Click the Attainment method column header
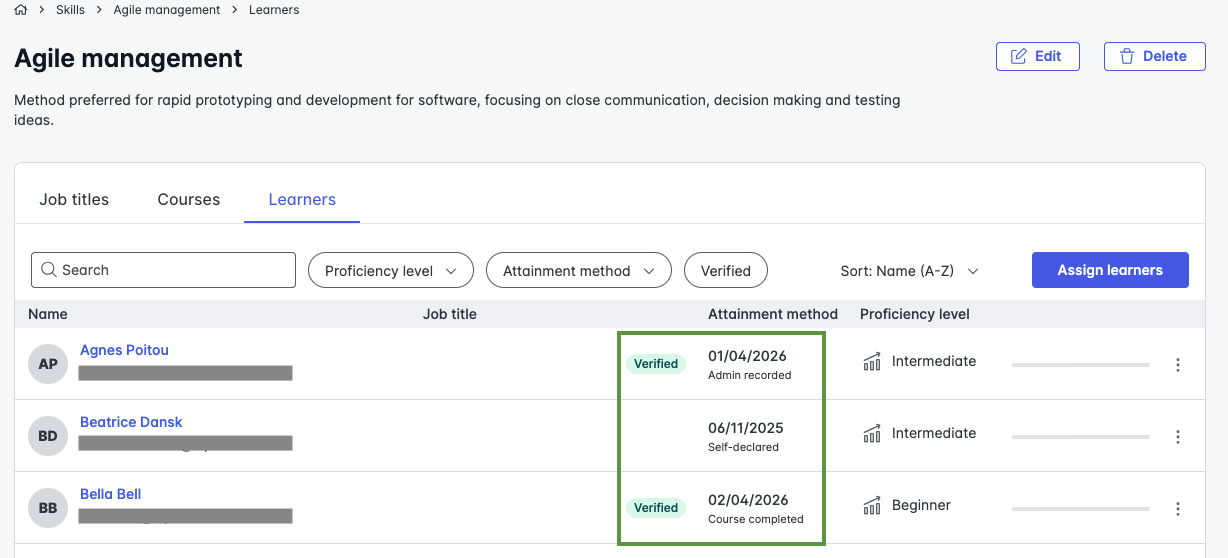This screenshot has height=558, width=1228. click(773, 314)
